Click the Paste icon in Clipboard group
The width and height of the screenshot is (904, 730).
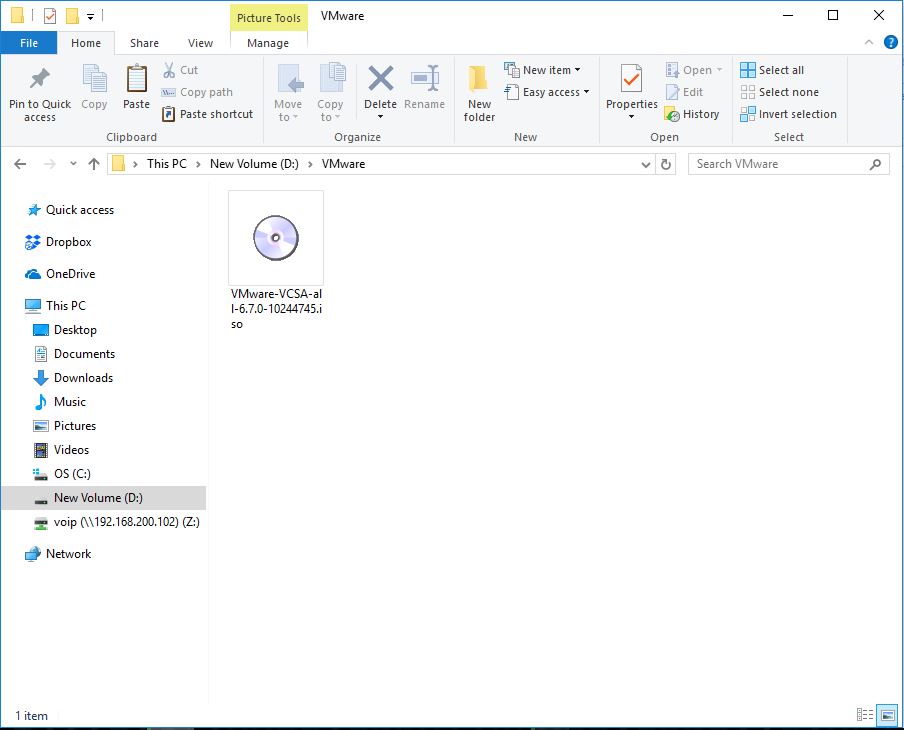click(136, 80)
